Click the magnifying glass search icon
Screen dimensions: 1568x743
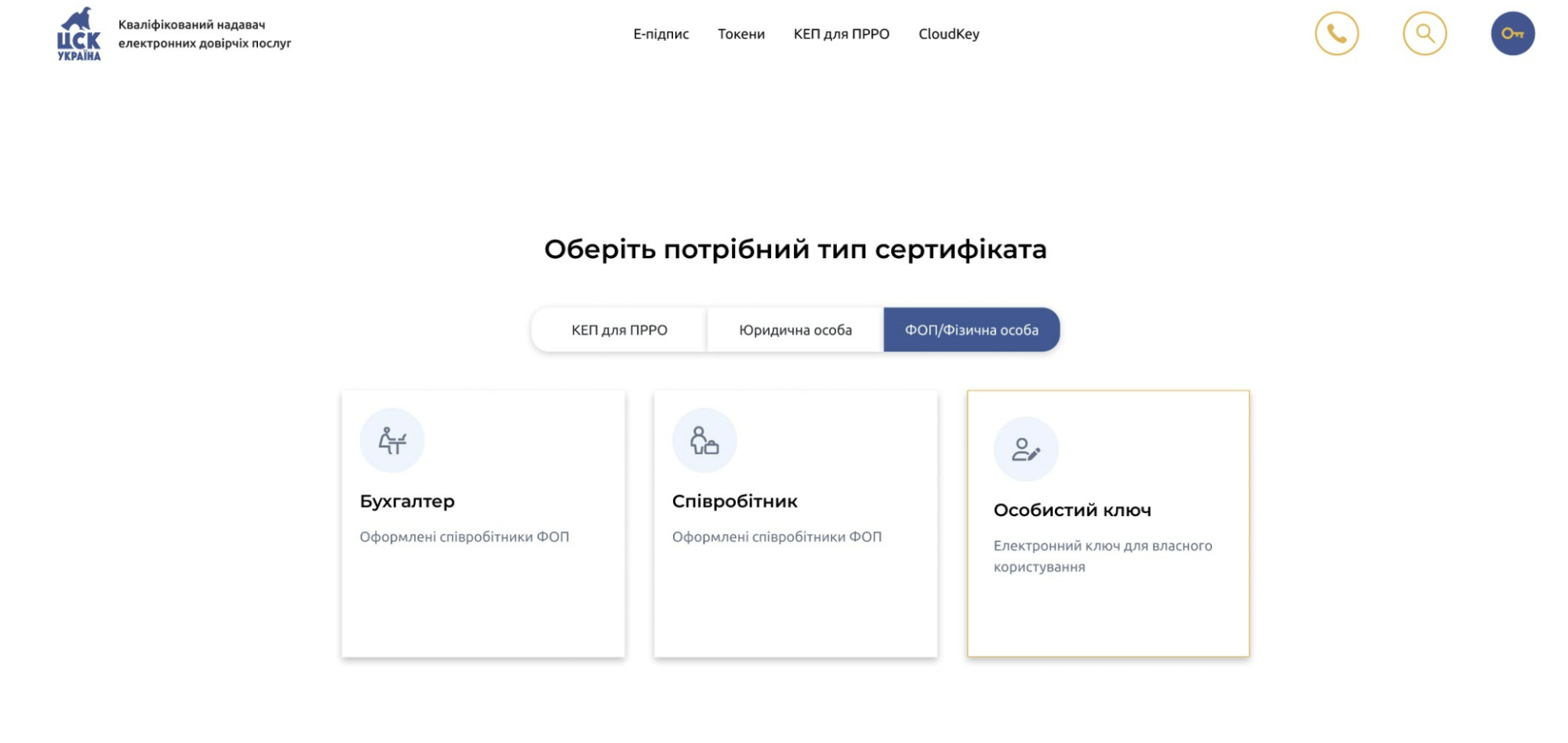pyautogui.click(x=1424, y=34)
